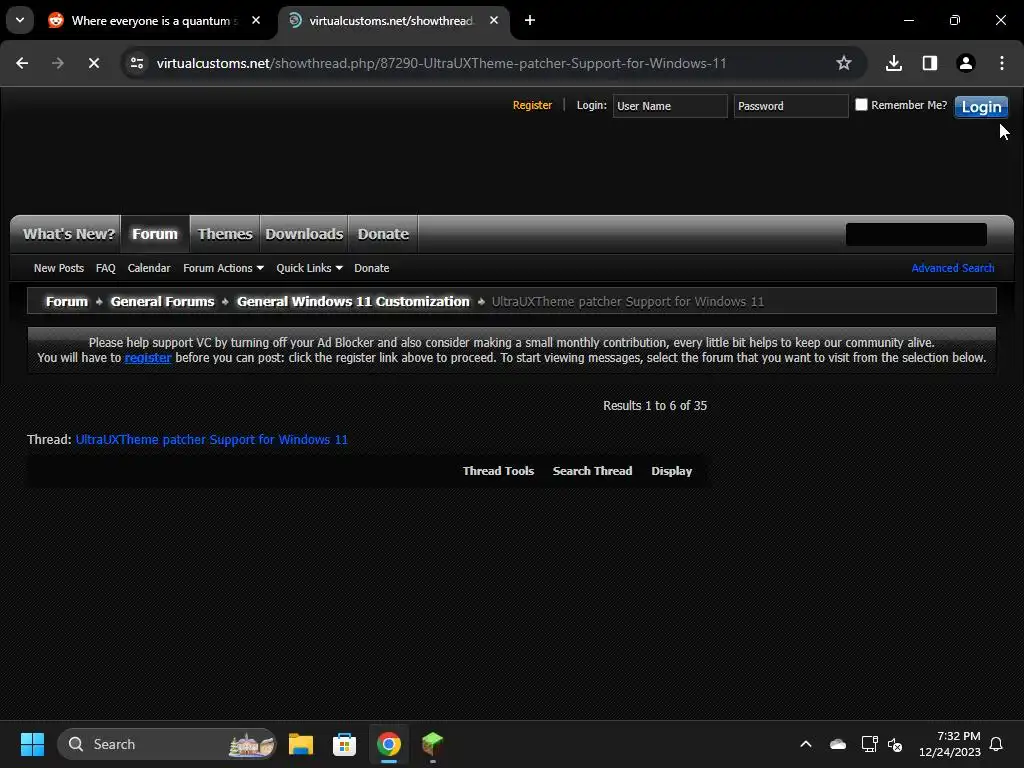Open the thread title link
This screenshot has height=768, width=1024.
click(212, 440)
